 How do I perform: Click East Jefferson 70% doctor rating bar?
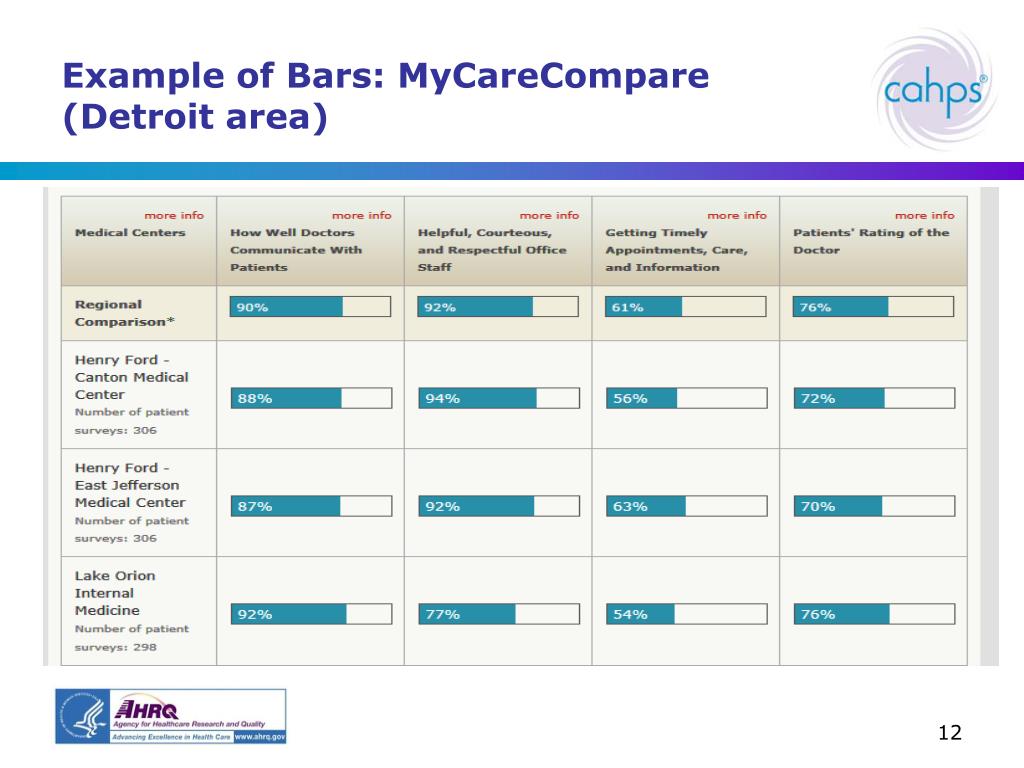pyautogui.click(x=874, y=506)
